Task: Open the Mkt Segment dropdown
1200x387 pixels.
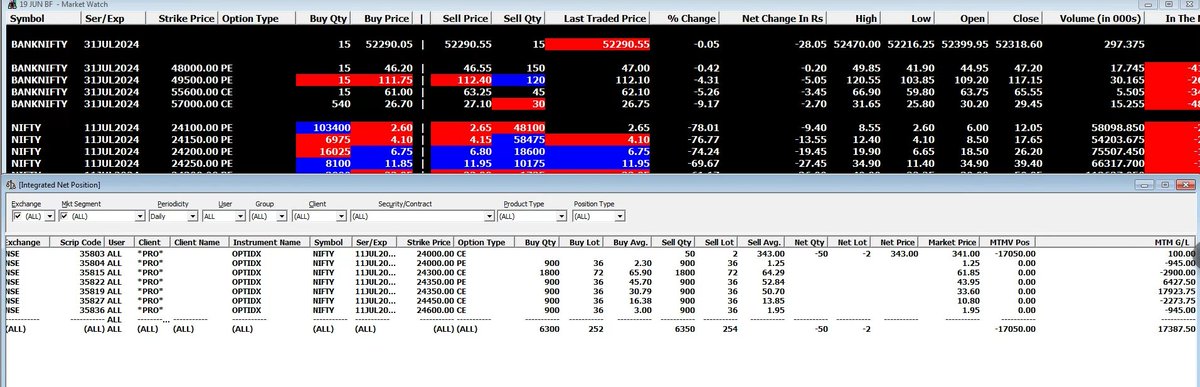Action: coord(140,216)
